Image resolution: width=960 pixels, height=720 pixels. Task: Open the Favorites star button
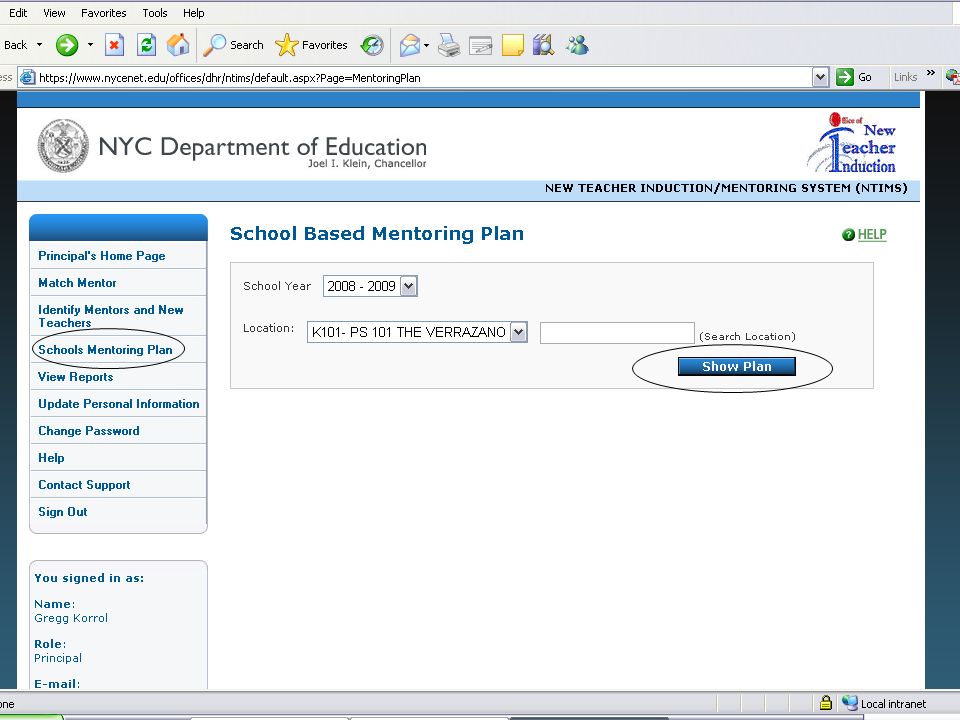(311, 45)
